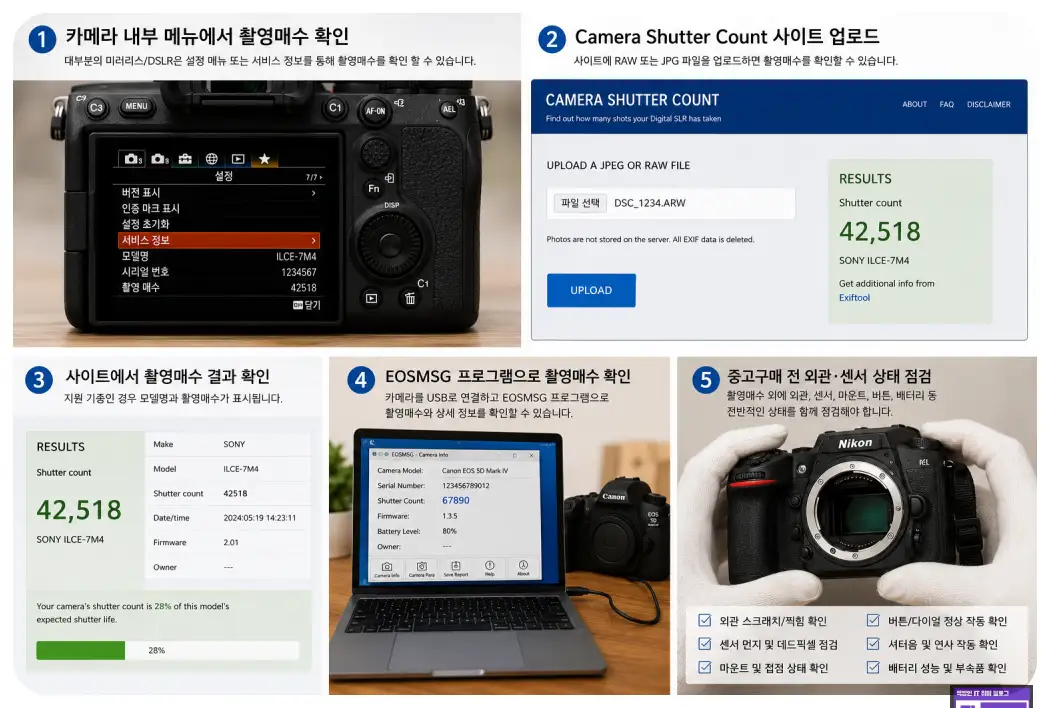Select model value ILCE-7M4 on camera screen
This screenshot has height=708, width=1050.
(x=296, y=257)
